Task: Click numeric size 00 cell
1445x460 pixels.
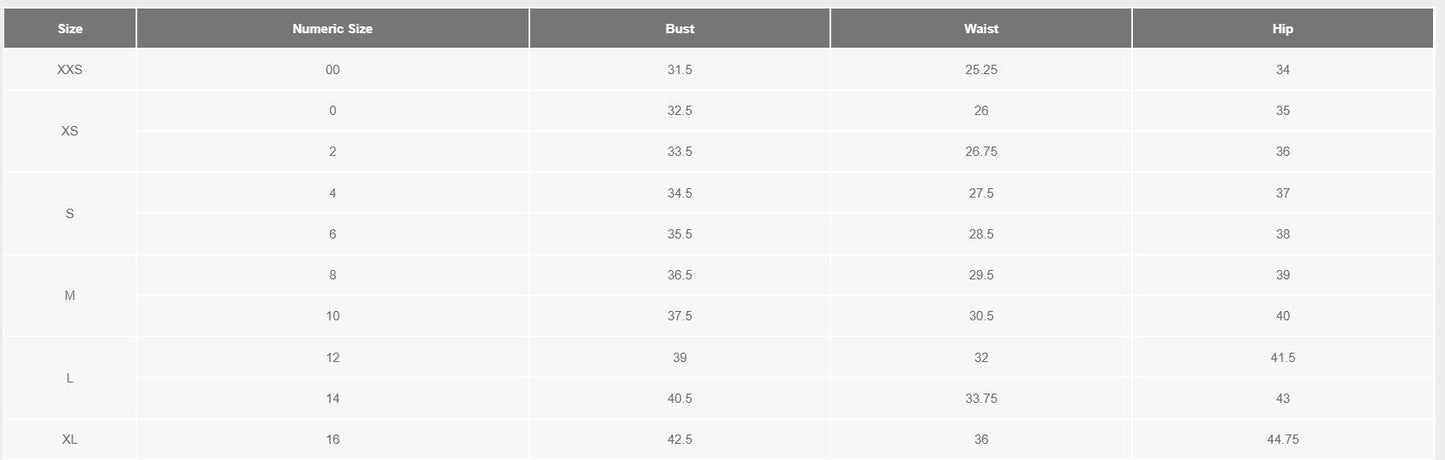Action: pos(332,70)
